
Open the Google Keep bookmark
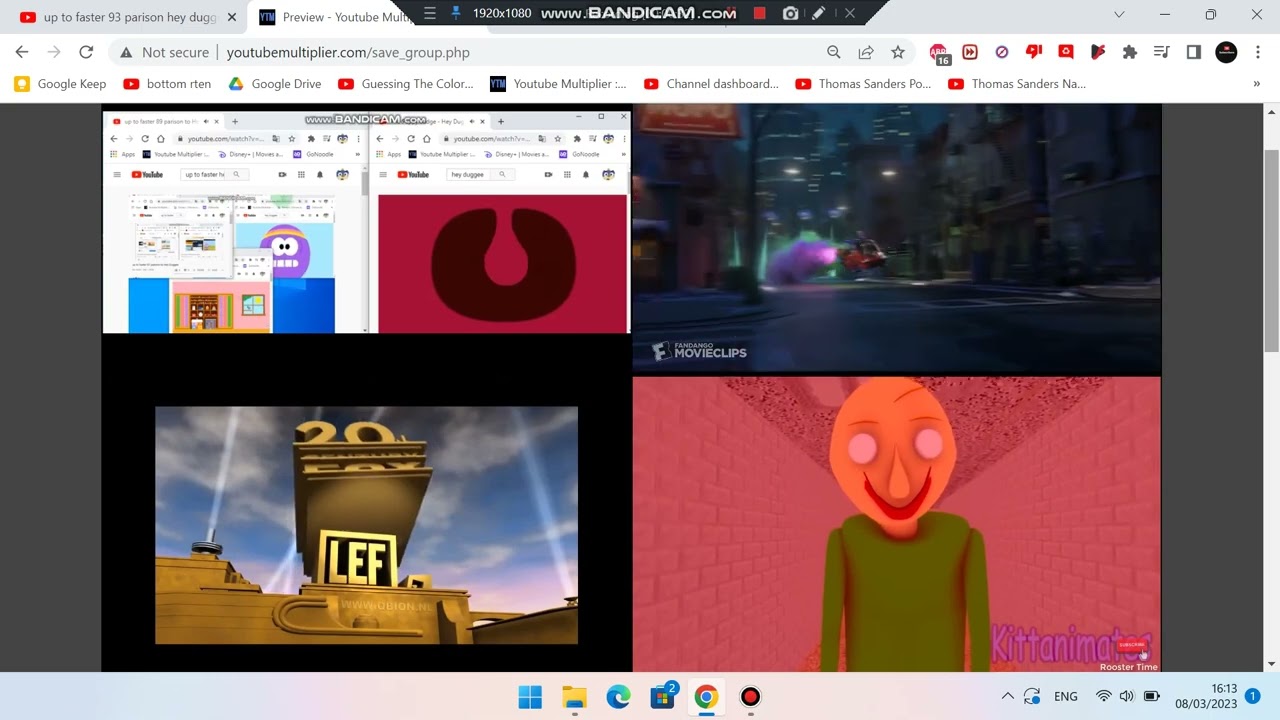point(60,84)
